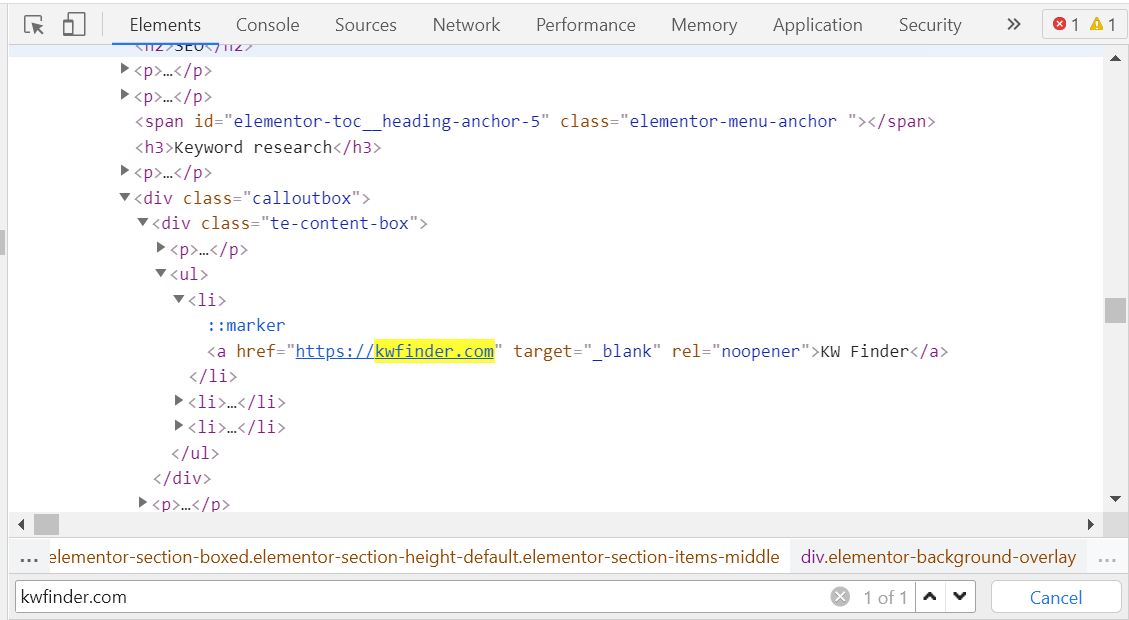Collapse the ul element node

click(x=161, y=273)
